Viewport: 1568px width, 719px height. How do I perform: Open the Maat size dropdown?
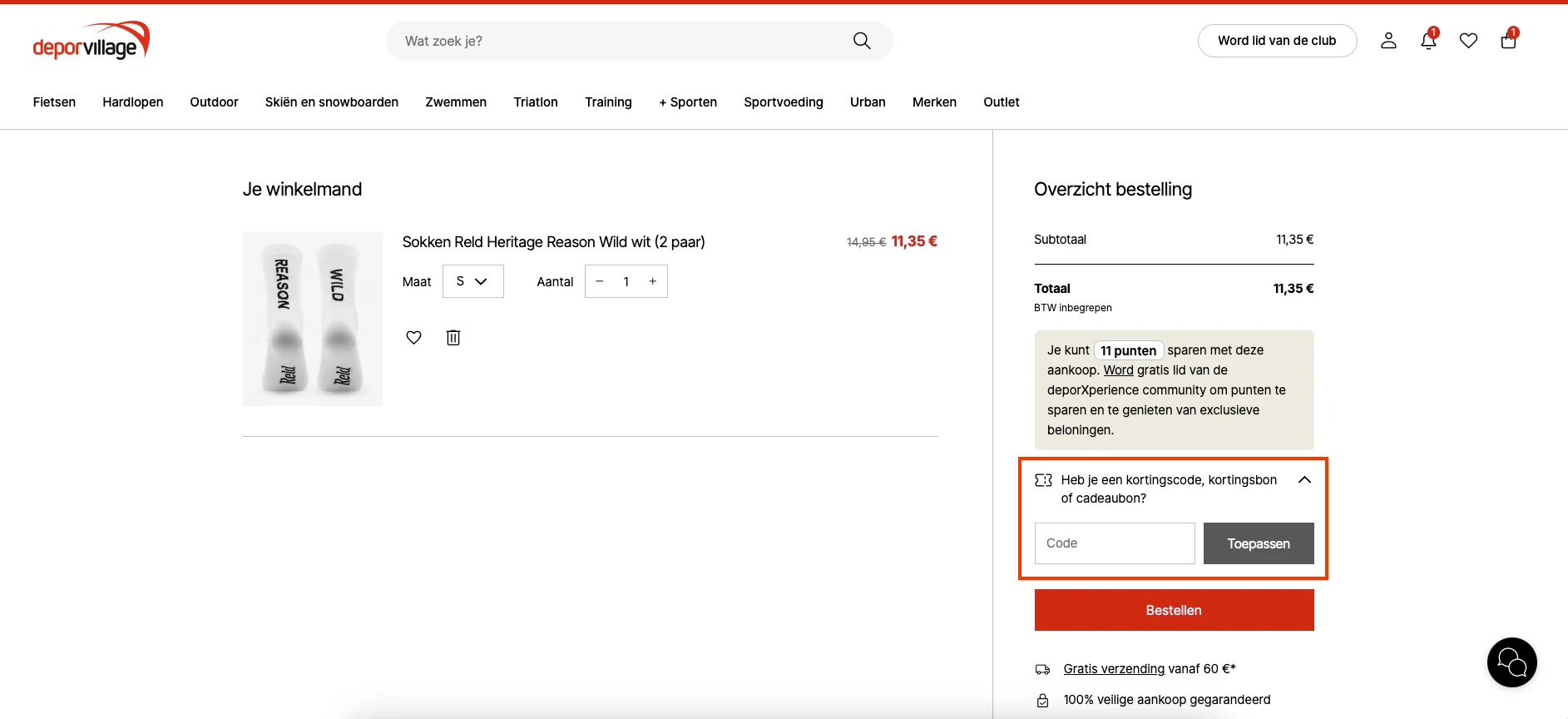[x=473, y=281]
